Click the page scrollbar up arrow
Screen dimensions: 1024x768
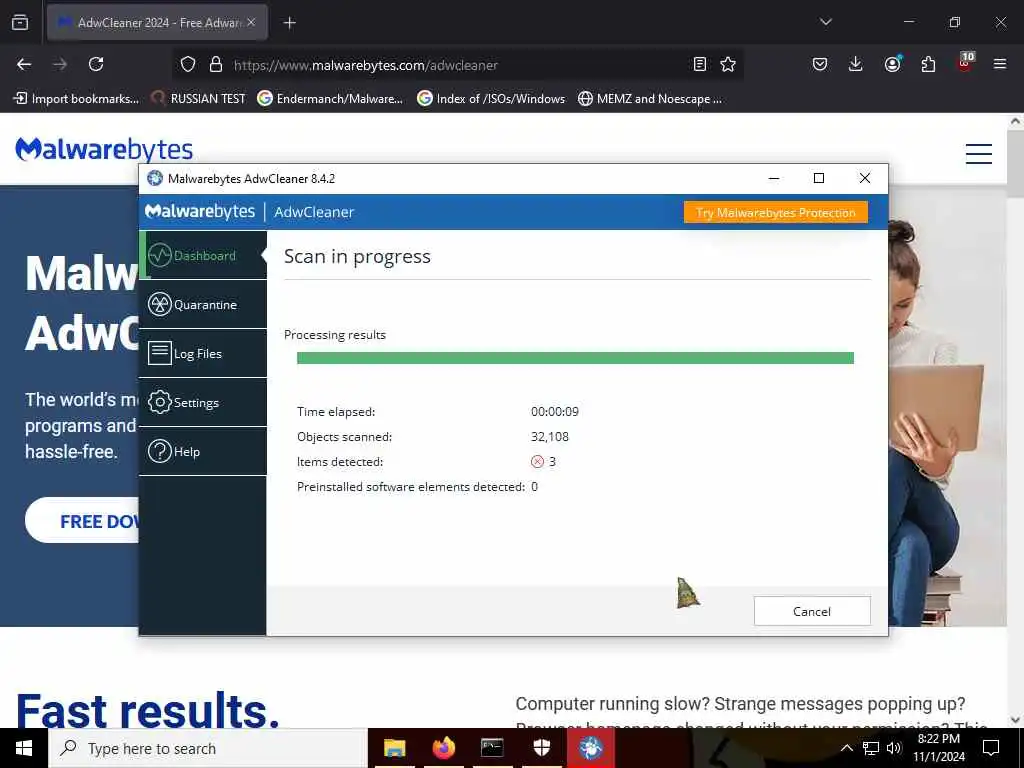click(x=1016, y=121)
